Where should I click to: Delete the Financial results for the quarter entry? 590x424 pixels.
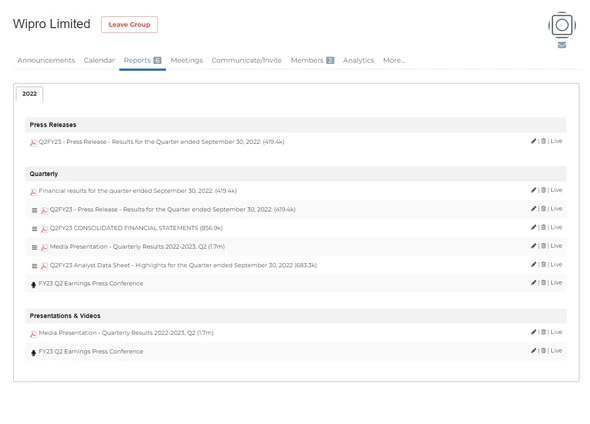pyautogui.click(x=543, y=190)
